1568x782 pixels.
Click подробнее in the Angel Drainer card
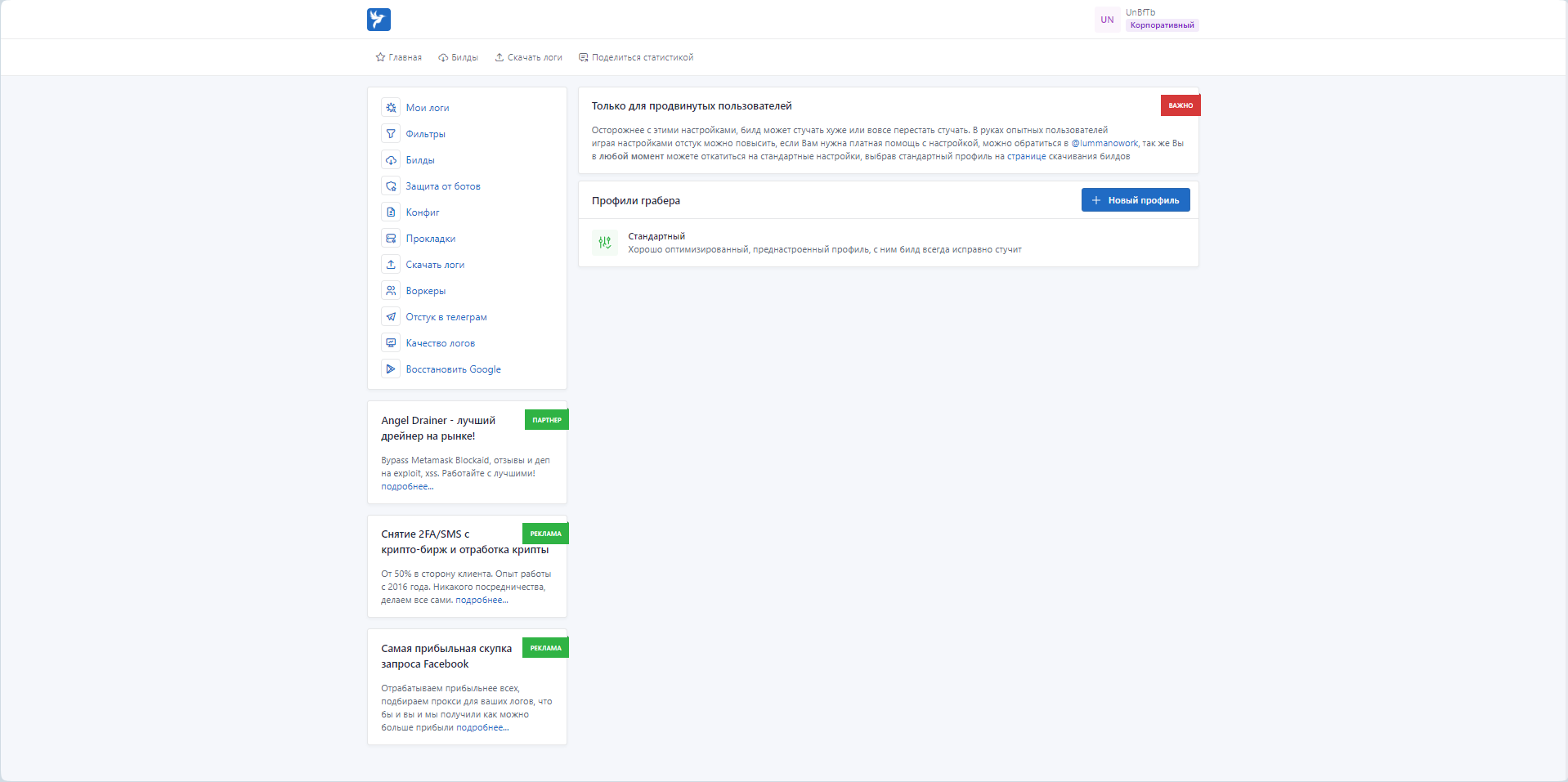[x=407, y=486]
